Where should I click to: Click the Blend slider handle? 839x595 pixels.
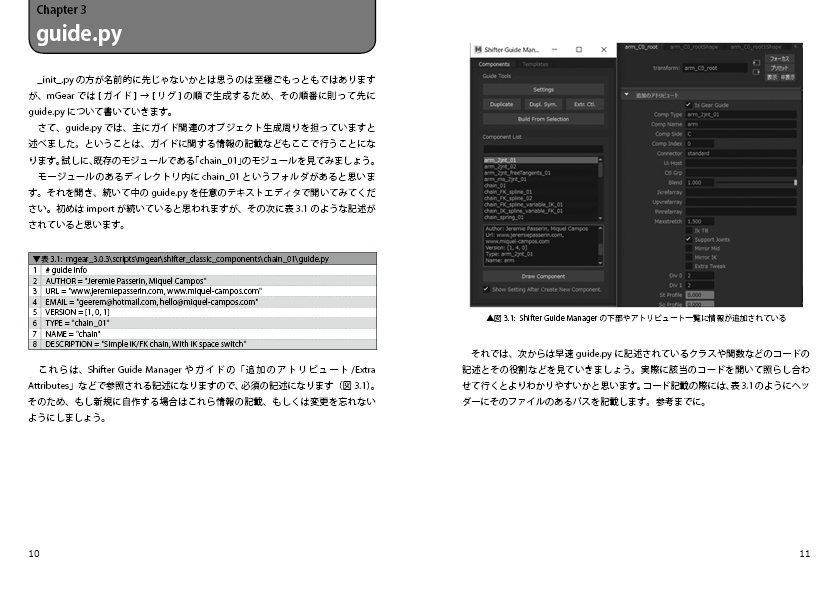tap(795, 182)
